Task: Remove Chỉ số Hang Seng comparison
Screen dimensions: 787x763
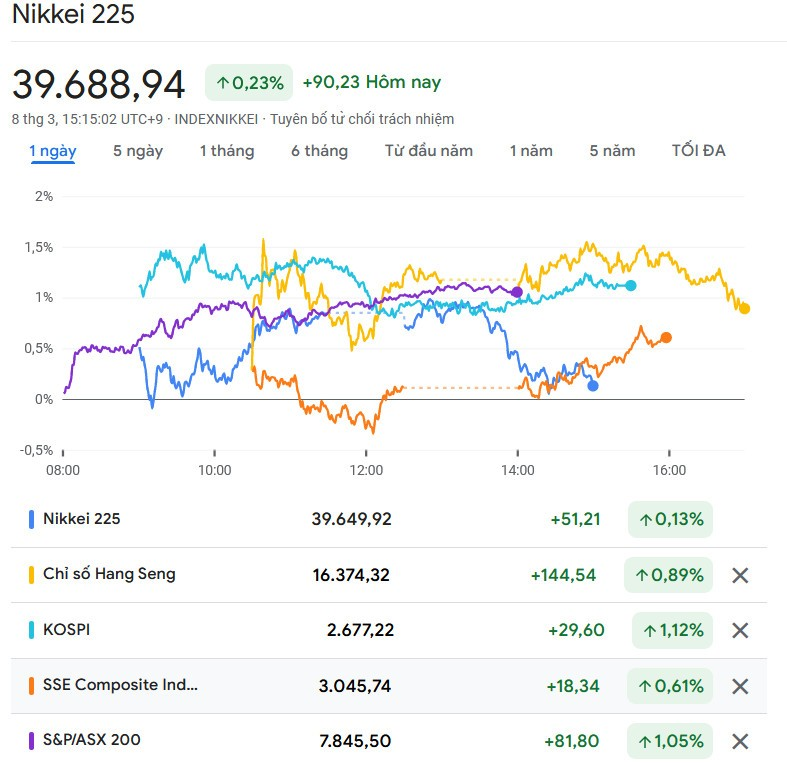Action: pos(740,575)
